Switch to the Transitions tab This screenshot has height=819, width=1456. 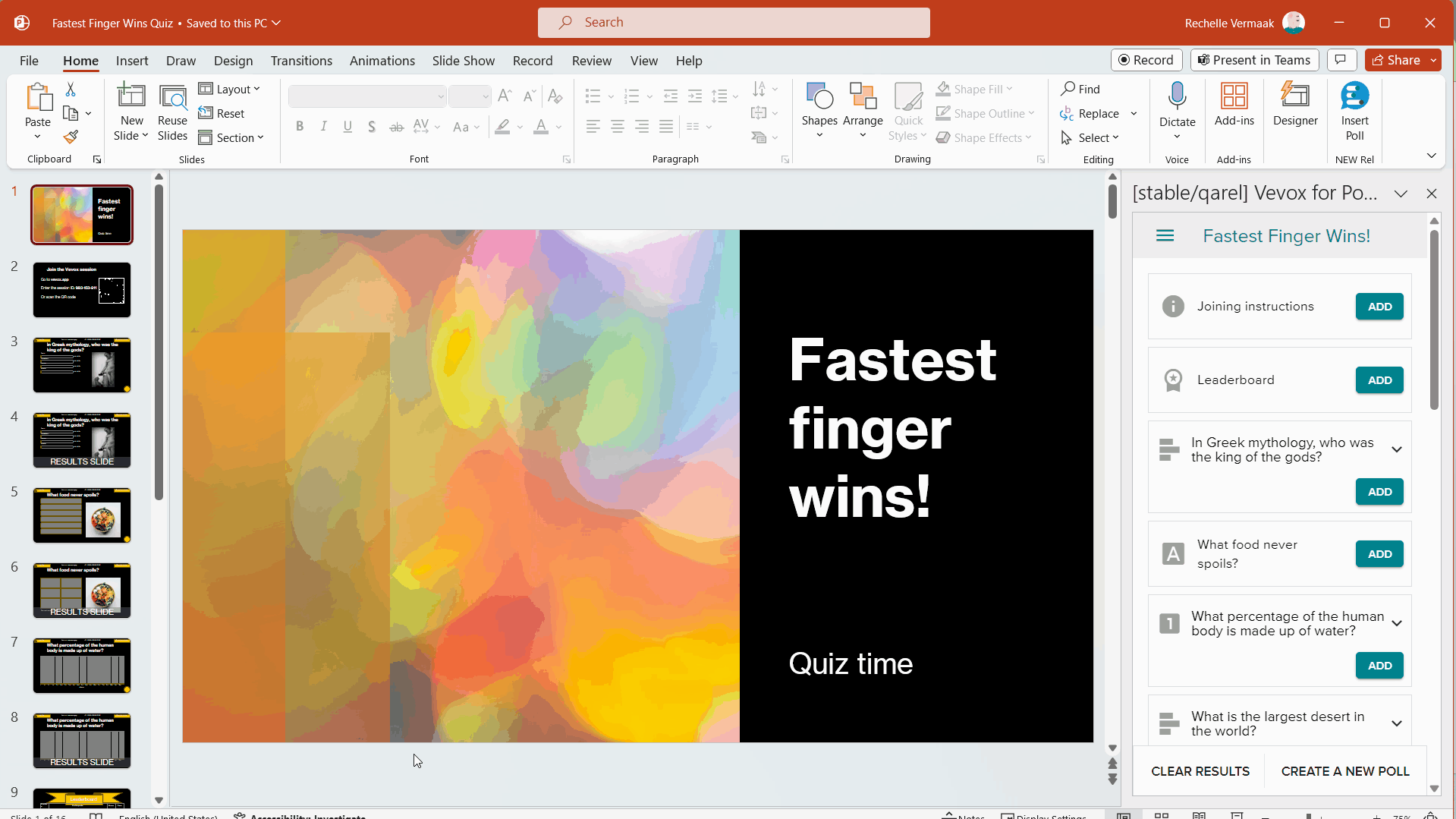301,61
